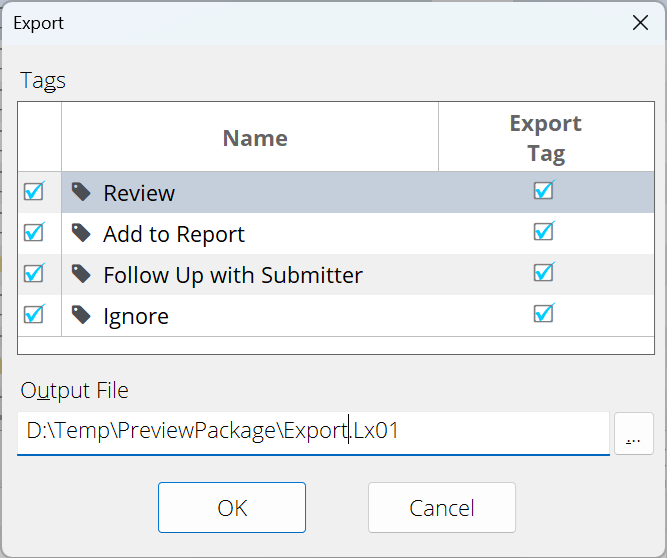This screenshot has height=558, width=667.
Task: Click into the Output File path field
Action: [x=314, y=432]
